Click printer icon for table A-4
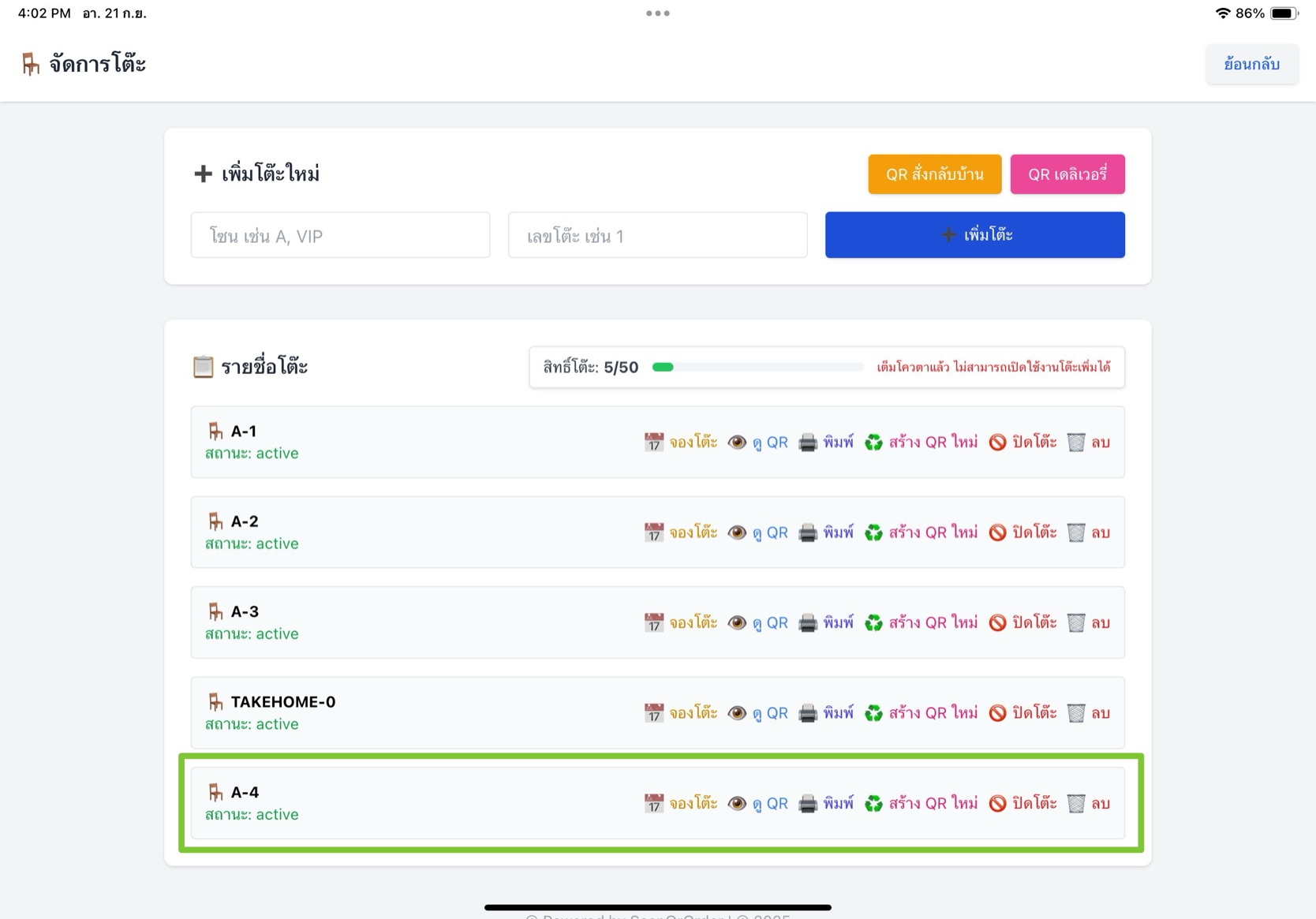This screenshot has width=1316, height=919. [807, 804]
